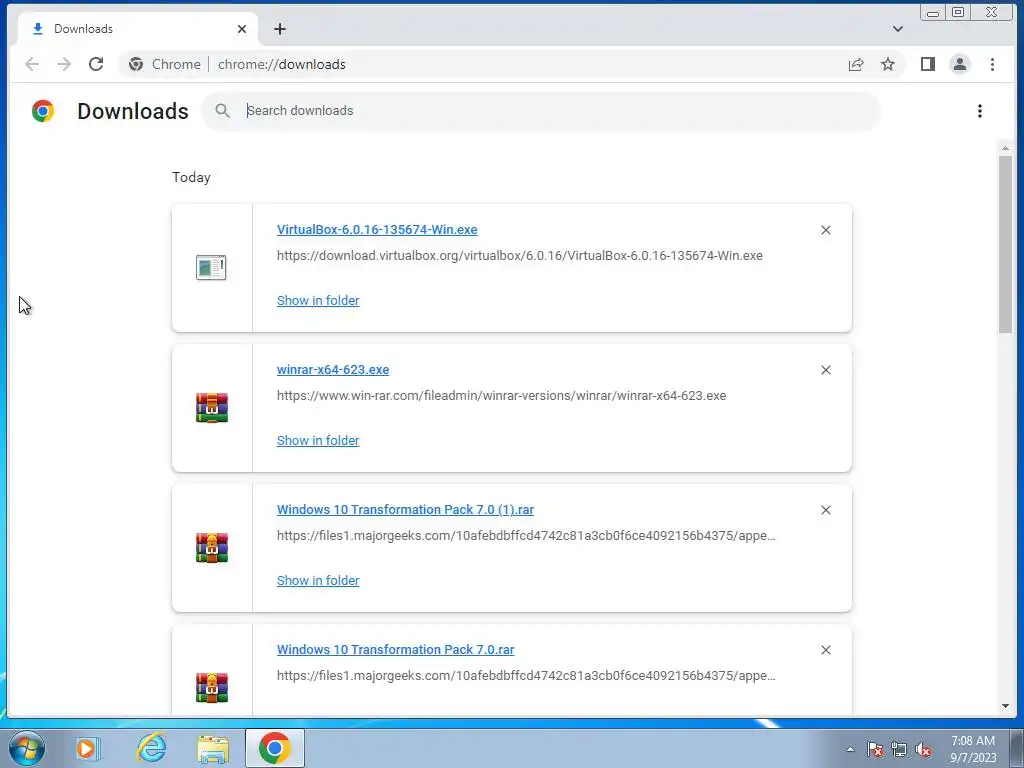The width and height of the screenshot is (1024, 768).
Task: Click the VirtualBox installer file icon
Action: pyautogui.click(x=211, y=267)
